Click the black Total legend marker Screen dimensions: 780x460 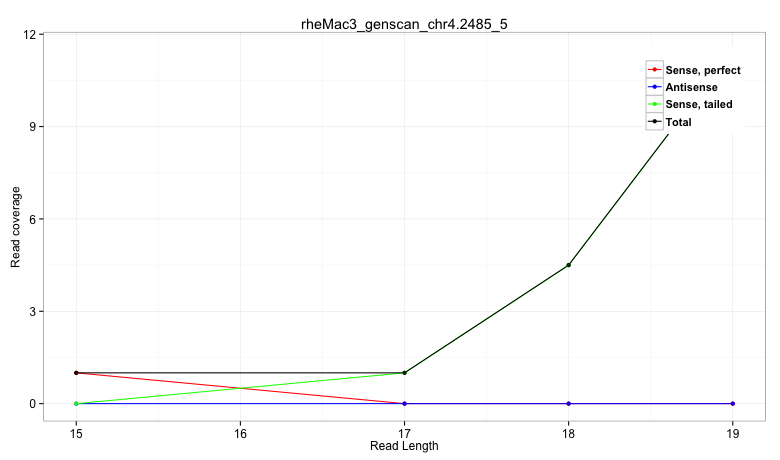[x=654, y=122]
